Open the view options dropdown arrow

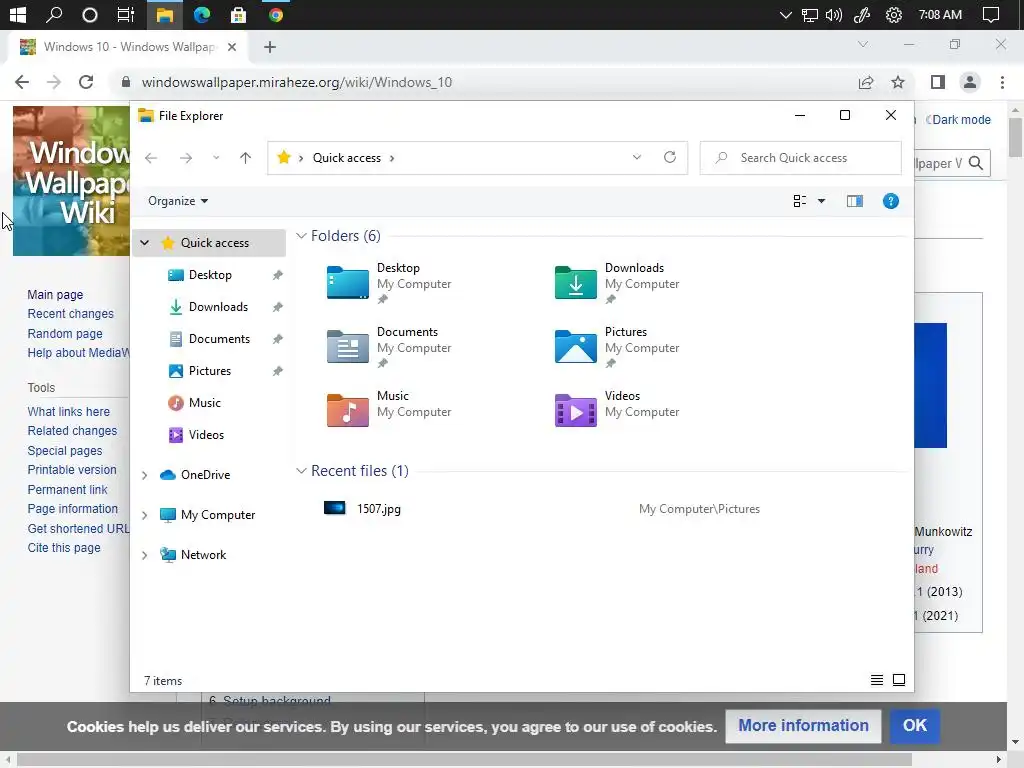tap(822, 201)
